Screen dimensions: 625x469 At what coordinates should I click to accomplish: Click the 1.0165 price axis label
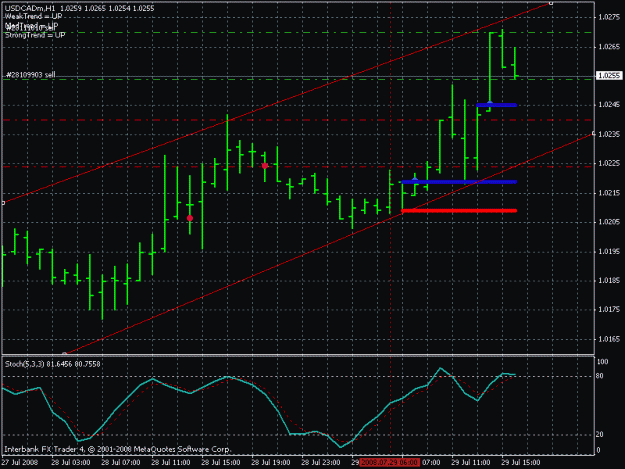609,339
